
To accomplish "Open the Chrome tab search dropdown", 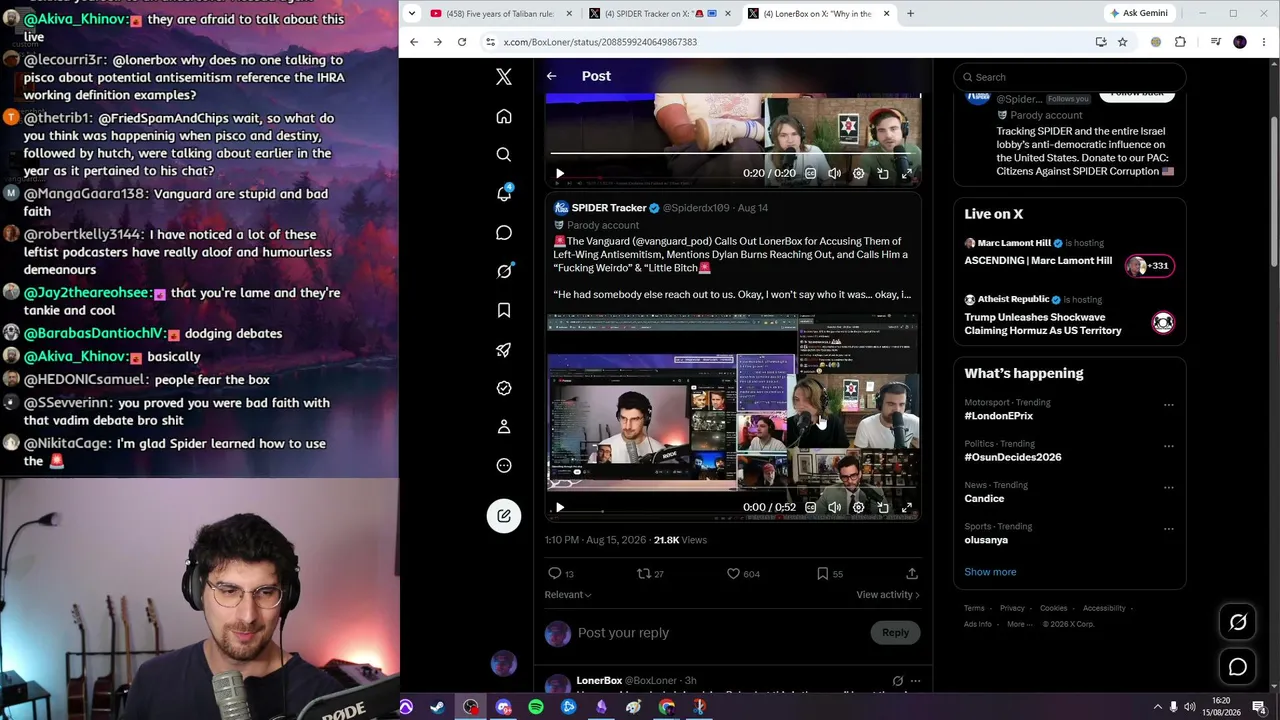I will click(412, 14).
